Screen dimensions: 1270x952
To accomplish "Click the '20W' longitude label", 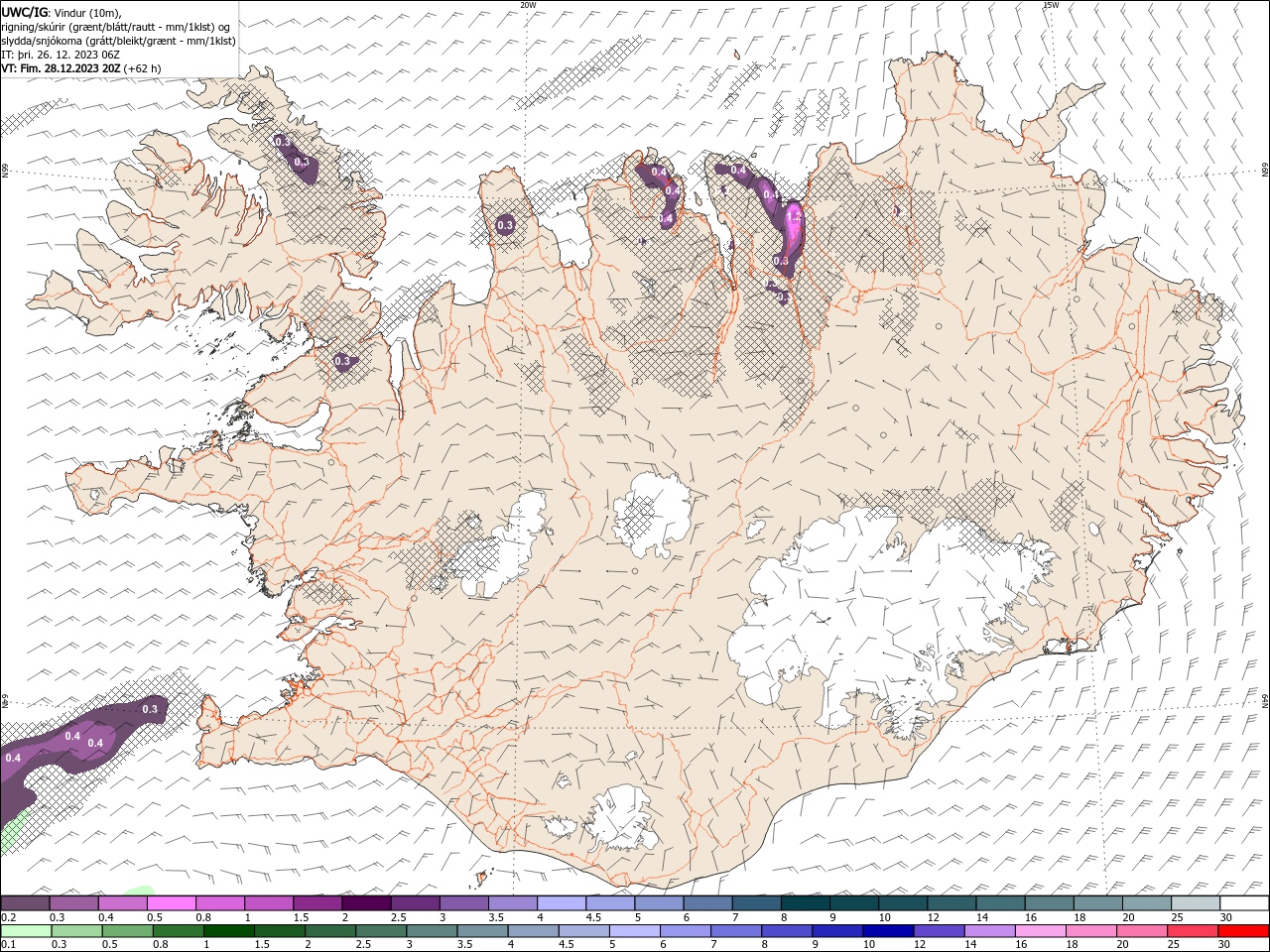I will click(528, 5).
